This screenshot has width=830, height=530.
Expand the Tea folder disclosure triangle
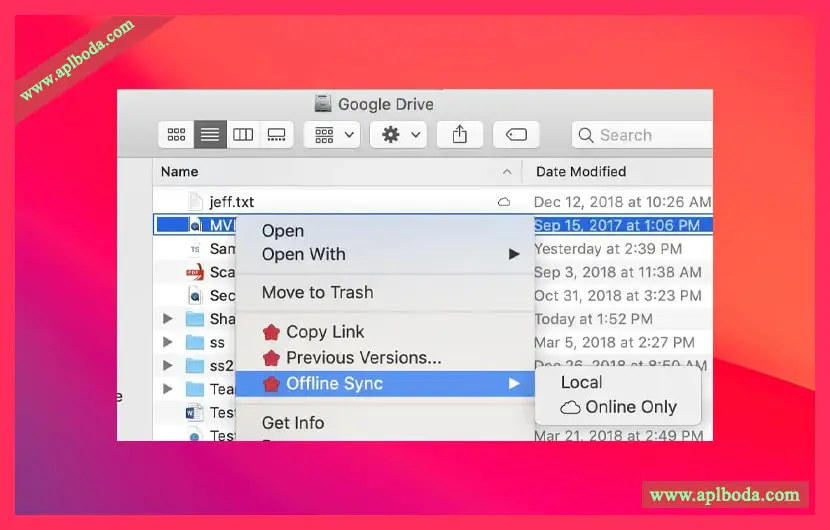click(168, 389)
